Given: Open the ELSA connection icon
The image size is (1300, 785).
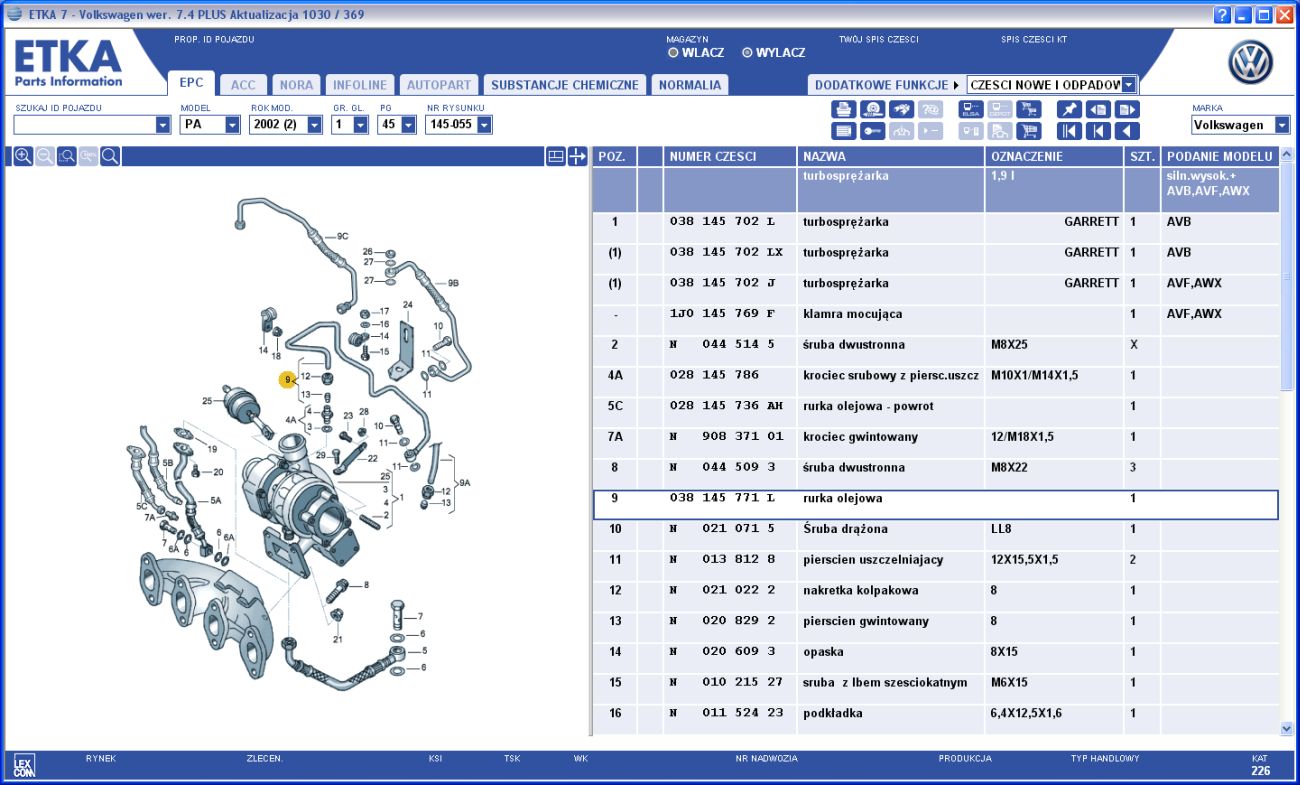Looking at the screenshot, I should 971,109.
